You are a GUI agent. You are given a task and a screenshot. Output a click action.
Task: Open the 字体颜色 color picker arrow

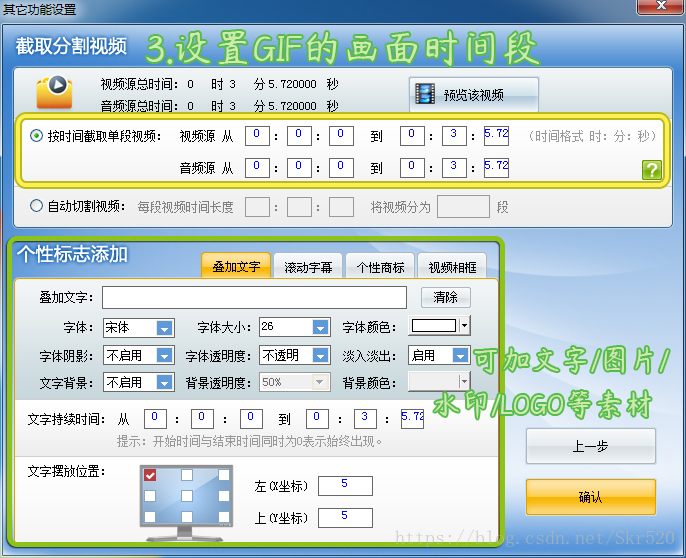coord(465,326)
